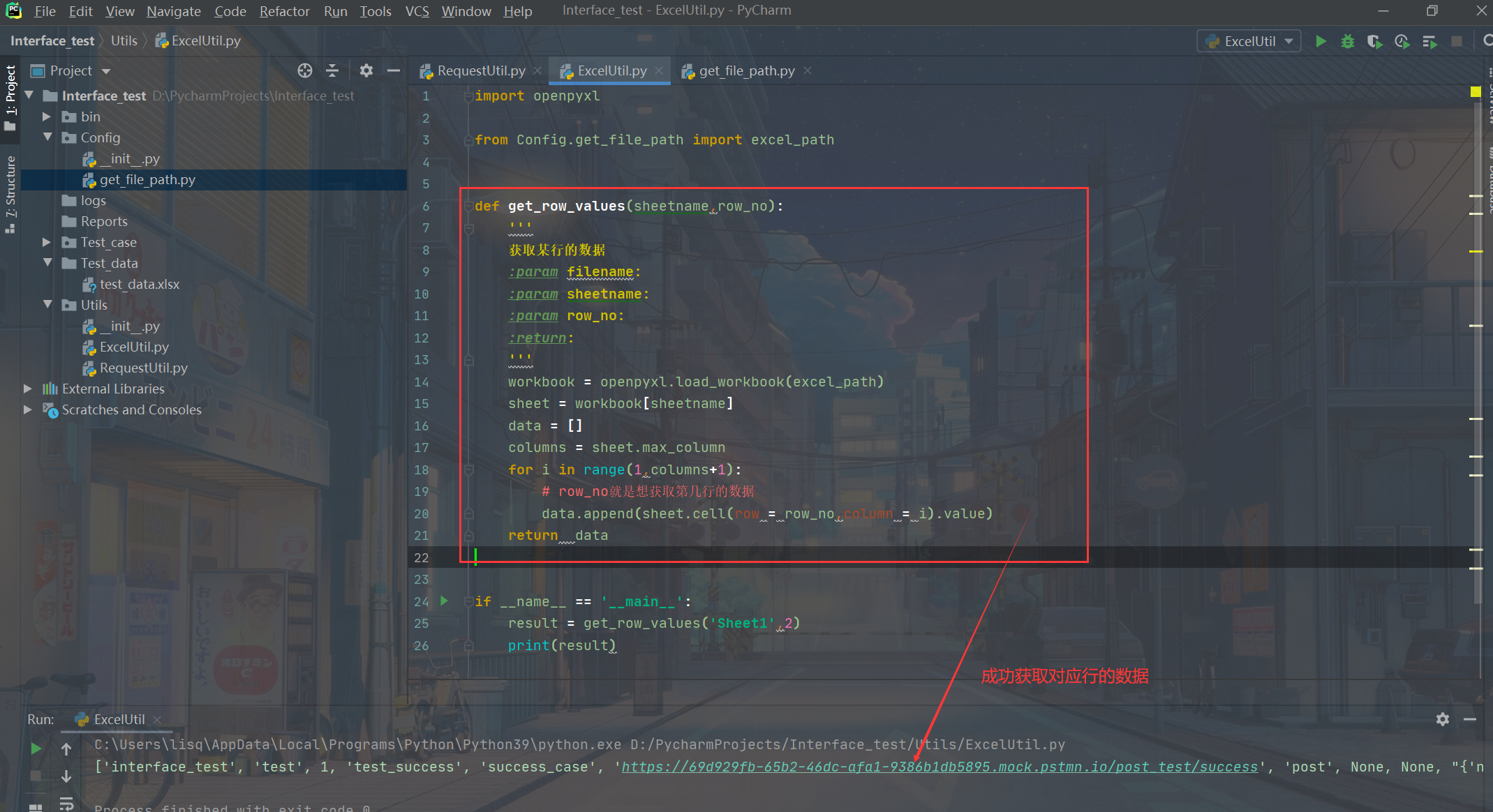
Task: Open the Refactor menu
Action: tap(284, 11)
